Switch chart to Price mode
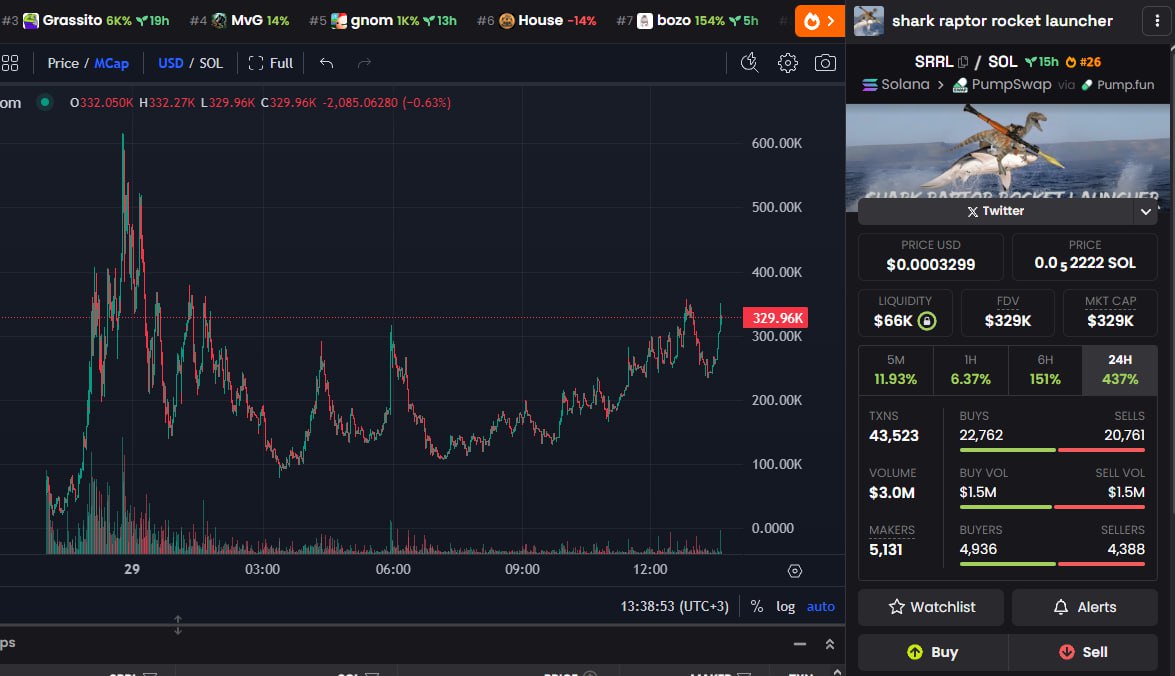Image resolution: width=1175 pixels, height=676 pixels. pos(63,63)
